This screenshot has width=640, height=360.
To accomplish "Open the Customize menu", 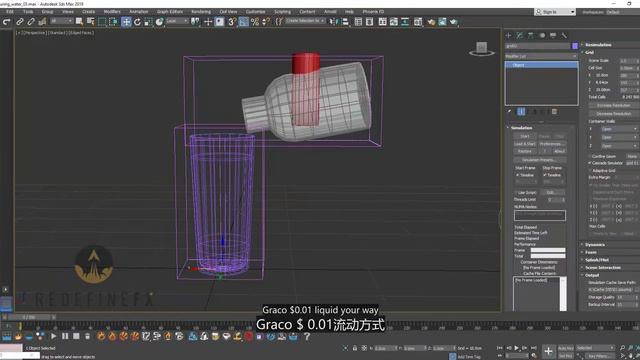I will tap(256, 11).
